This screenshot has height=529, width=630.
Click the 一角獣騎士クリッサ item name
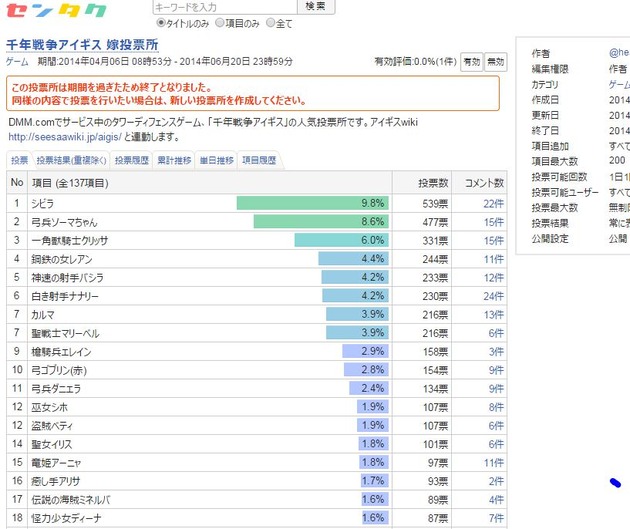(70, 241)
